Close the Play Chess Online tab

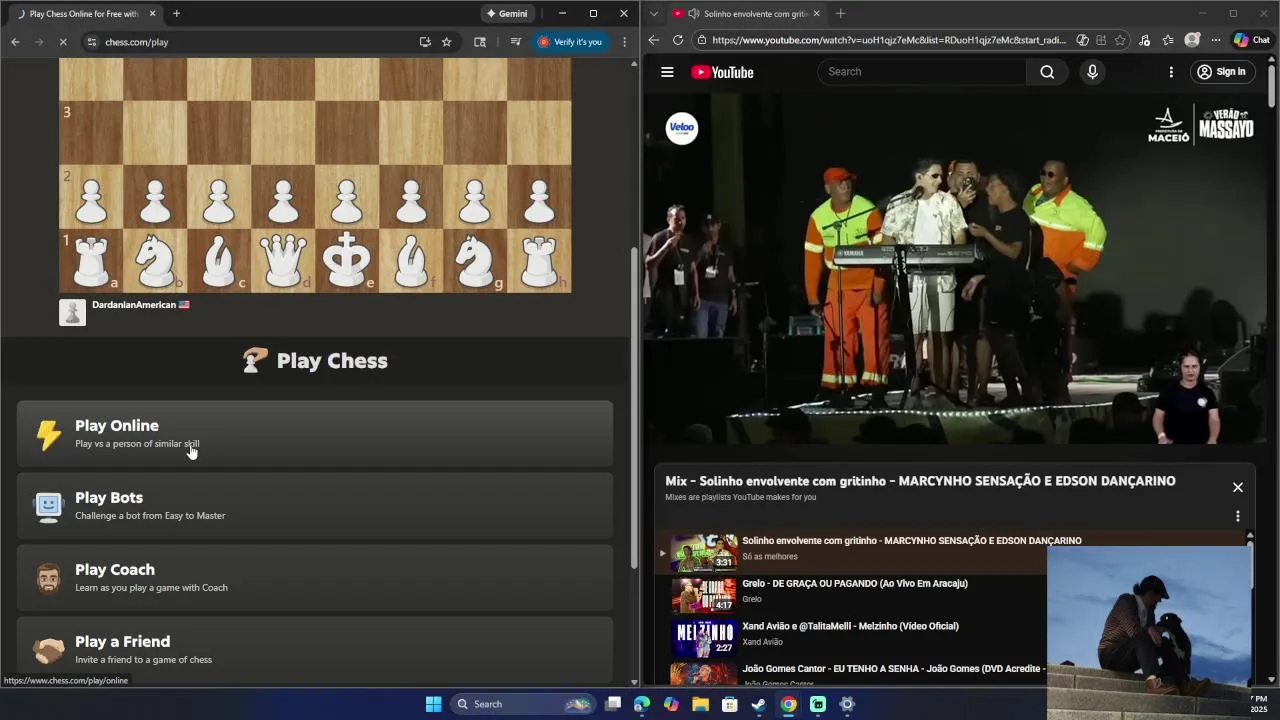pos(153,14)
